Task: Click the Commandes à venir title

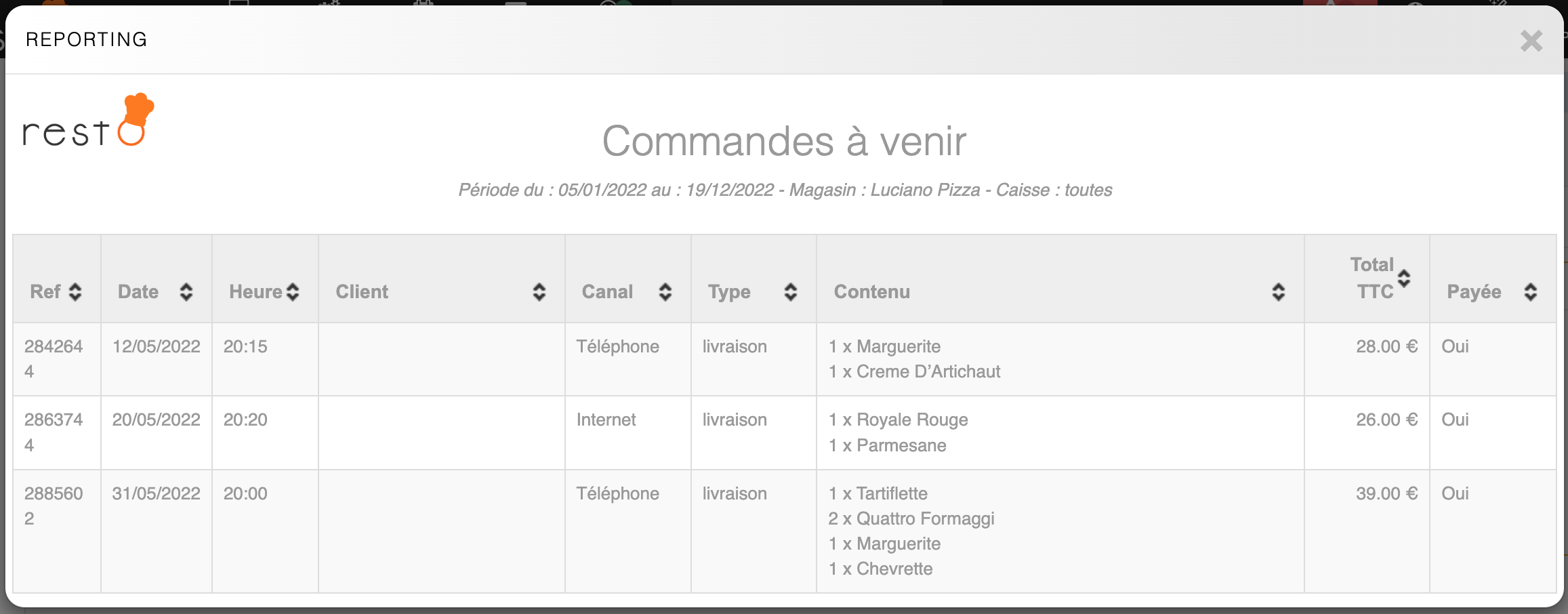Action: [784, 142]
